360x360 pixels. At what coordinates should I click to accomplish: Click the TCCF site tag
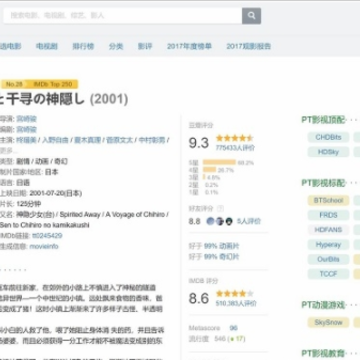pyautogui.click(x=328, y=274)
